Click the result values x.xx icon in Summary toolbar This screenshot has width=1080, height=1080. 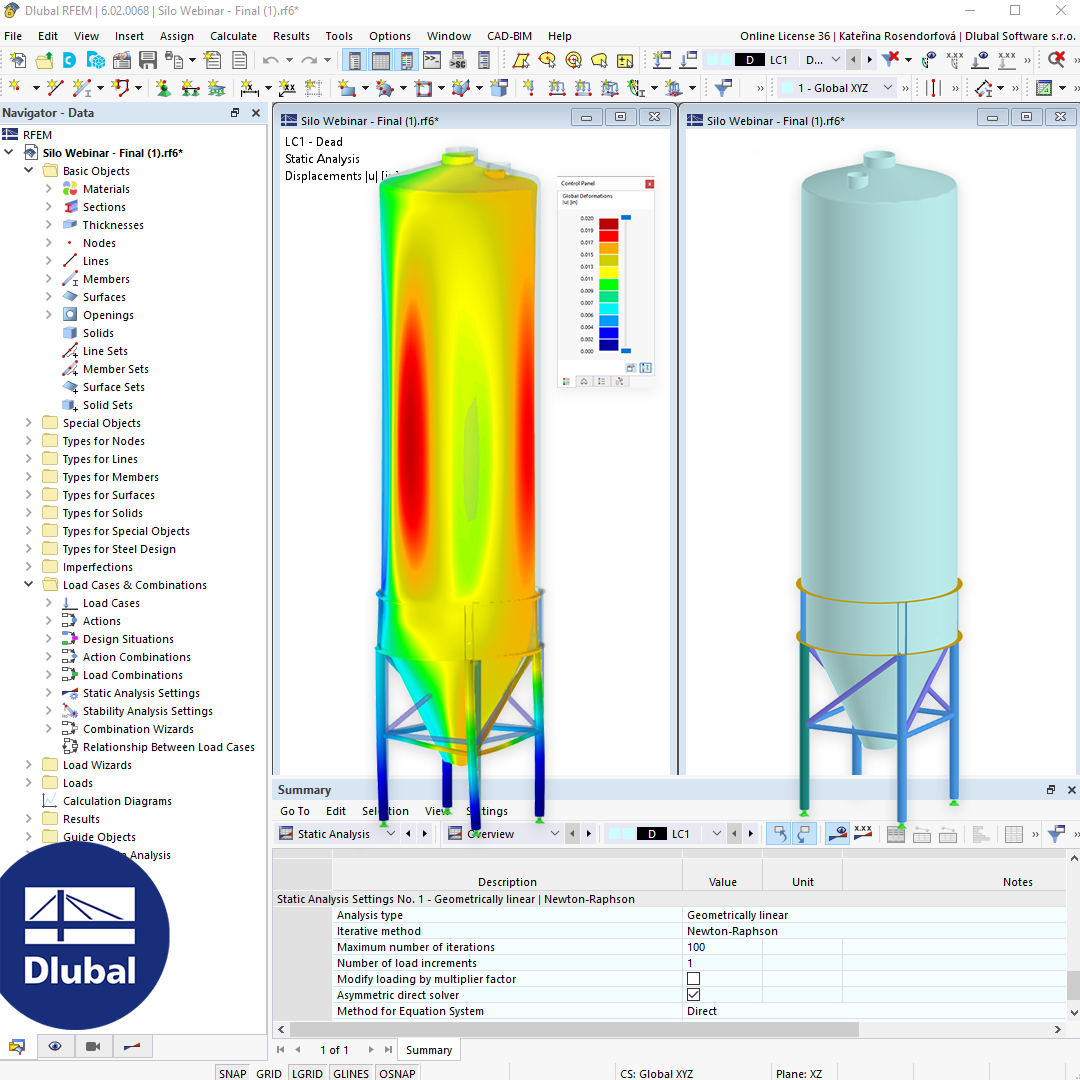pos(863,833)
